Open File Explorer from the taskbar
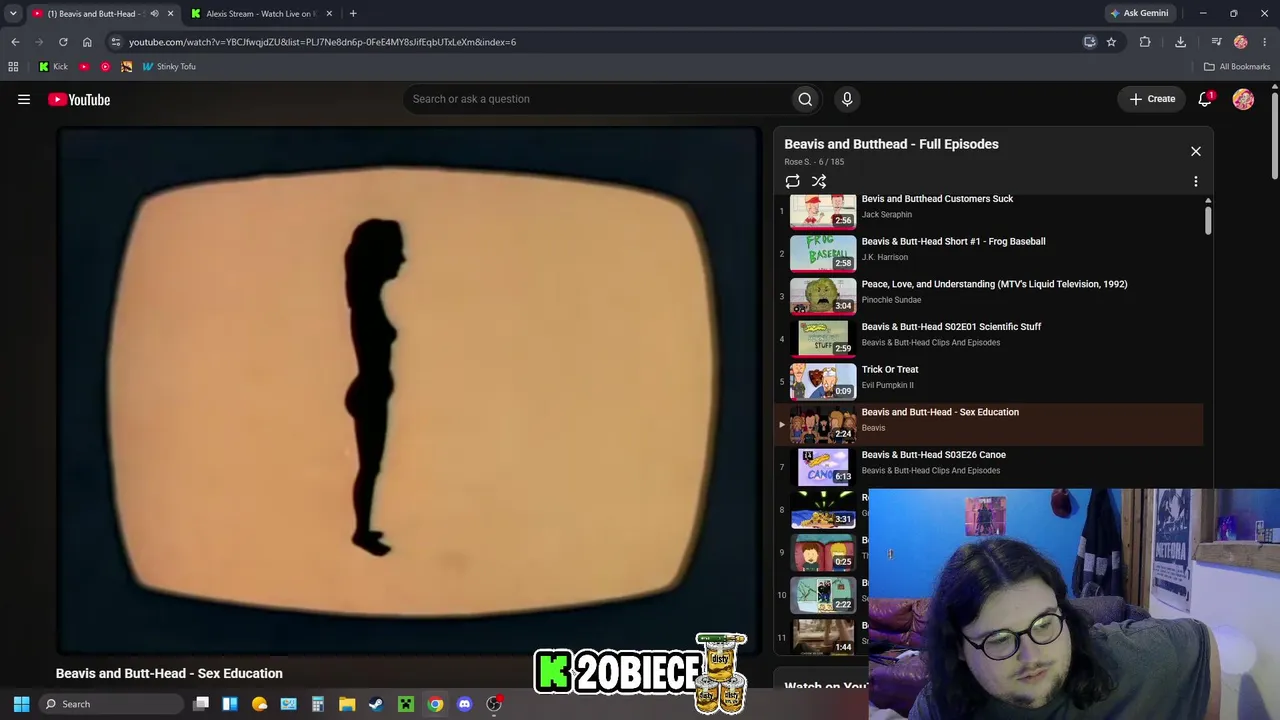Screen dimensions: 1280x720 coord(347,704)
